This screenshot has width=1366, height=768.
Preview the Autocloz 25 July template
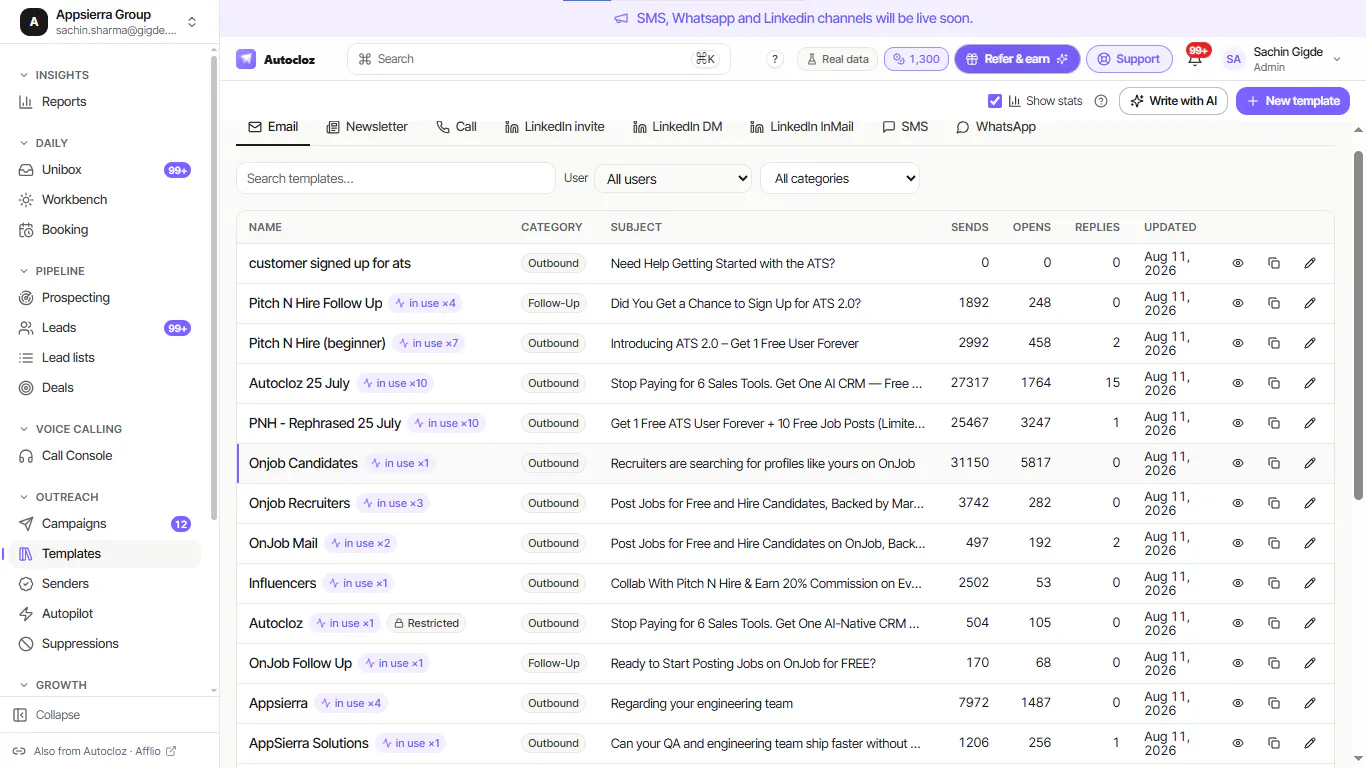[x=1238, y=383]
